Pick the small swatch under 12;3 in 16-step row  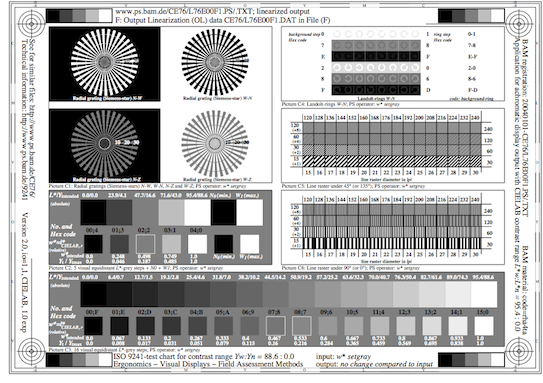(406, 326)
